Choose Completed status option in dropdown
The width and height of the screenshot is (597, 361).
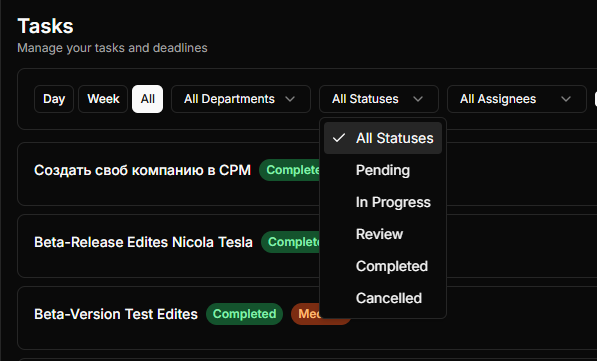click(383, 266)
